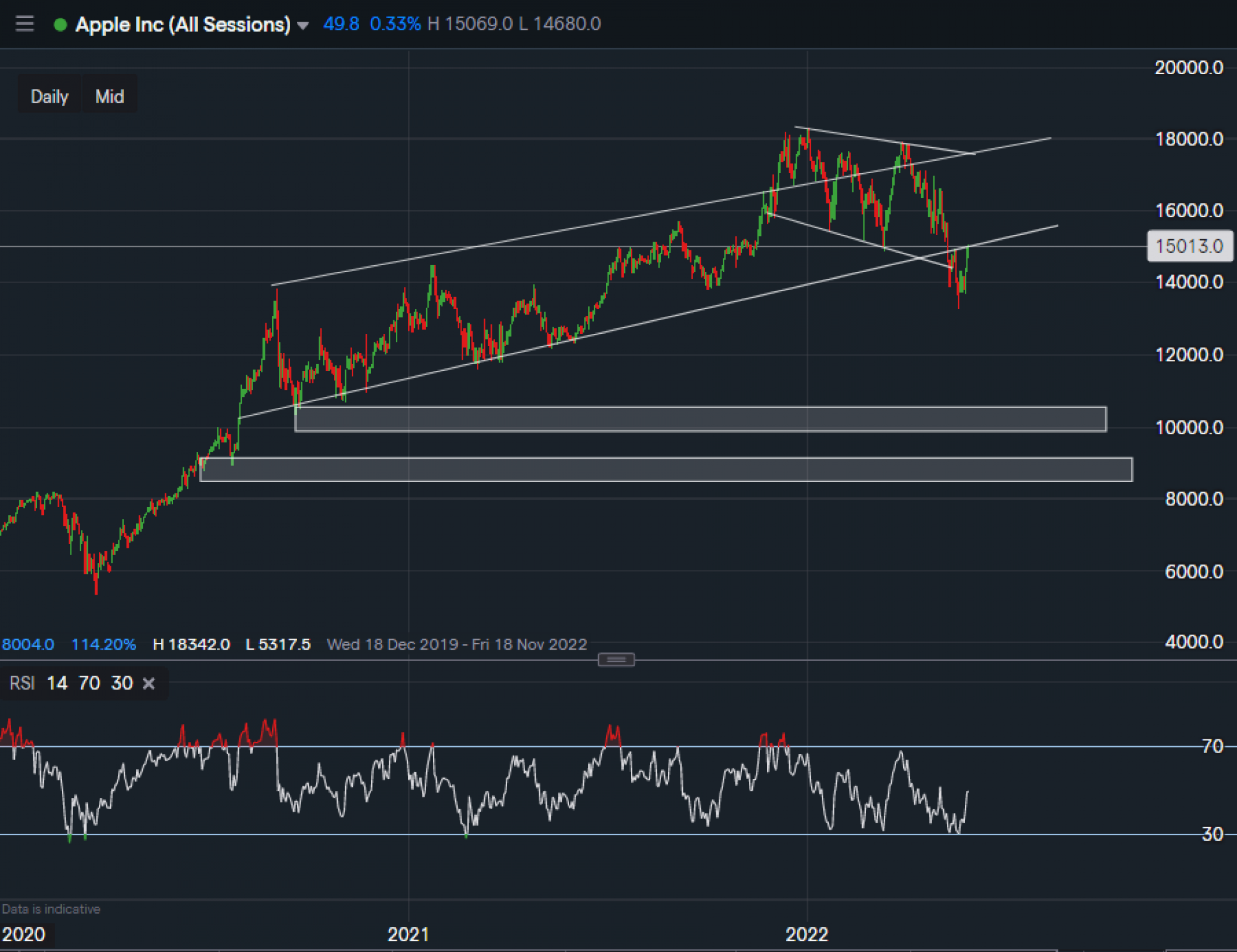Click the RSI indicator label
This screenshot has height=952, width=1237.
click(x=22, y=683)
